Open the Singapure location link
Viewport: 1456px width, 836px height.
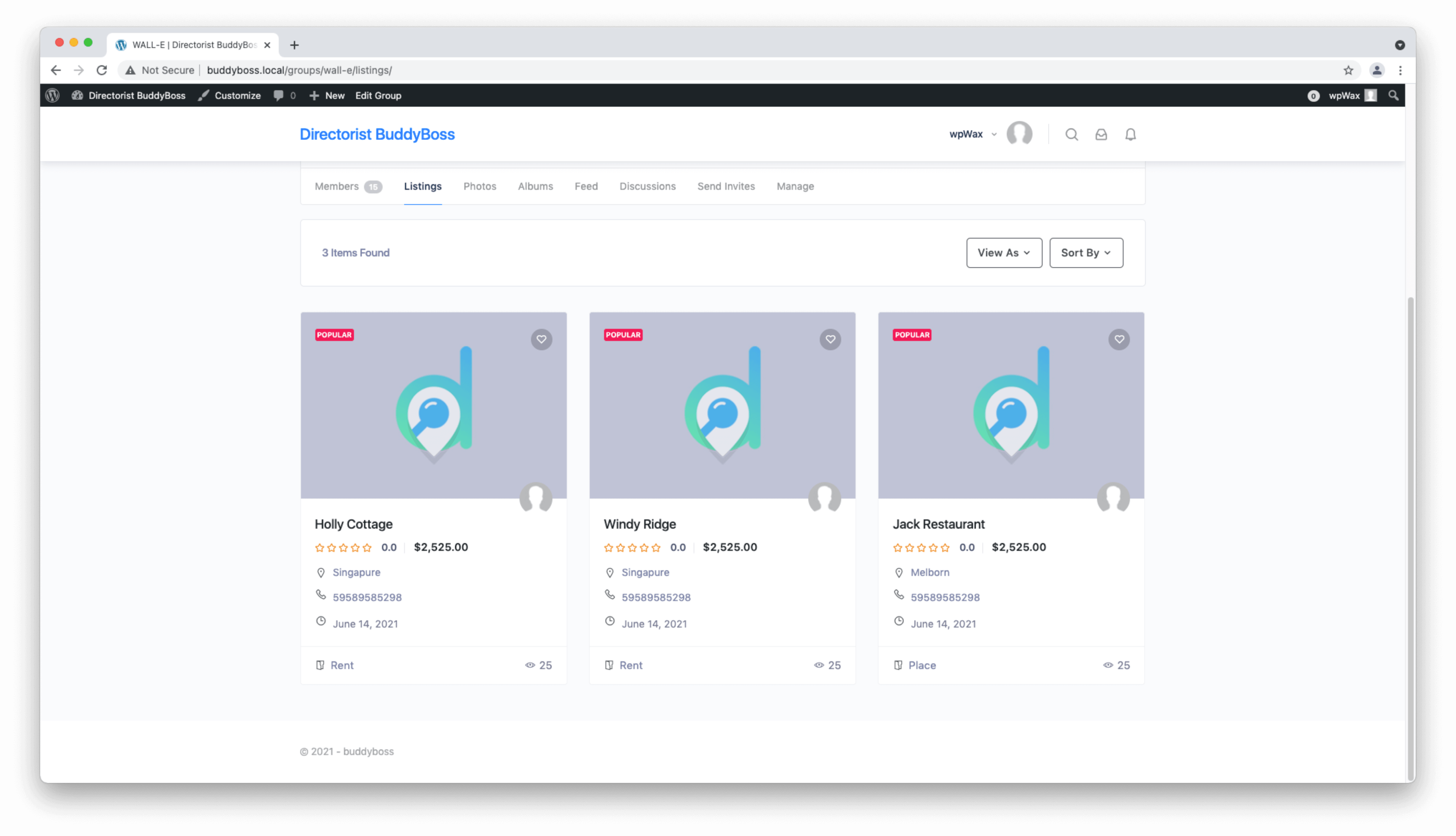(356, 572)
